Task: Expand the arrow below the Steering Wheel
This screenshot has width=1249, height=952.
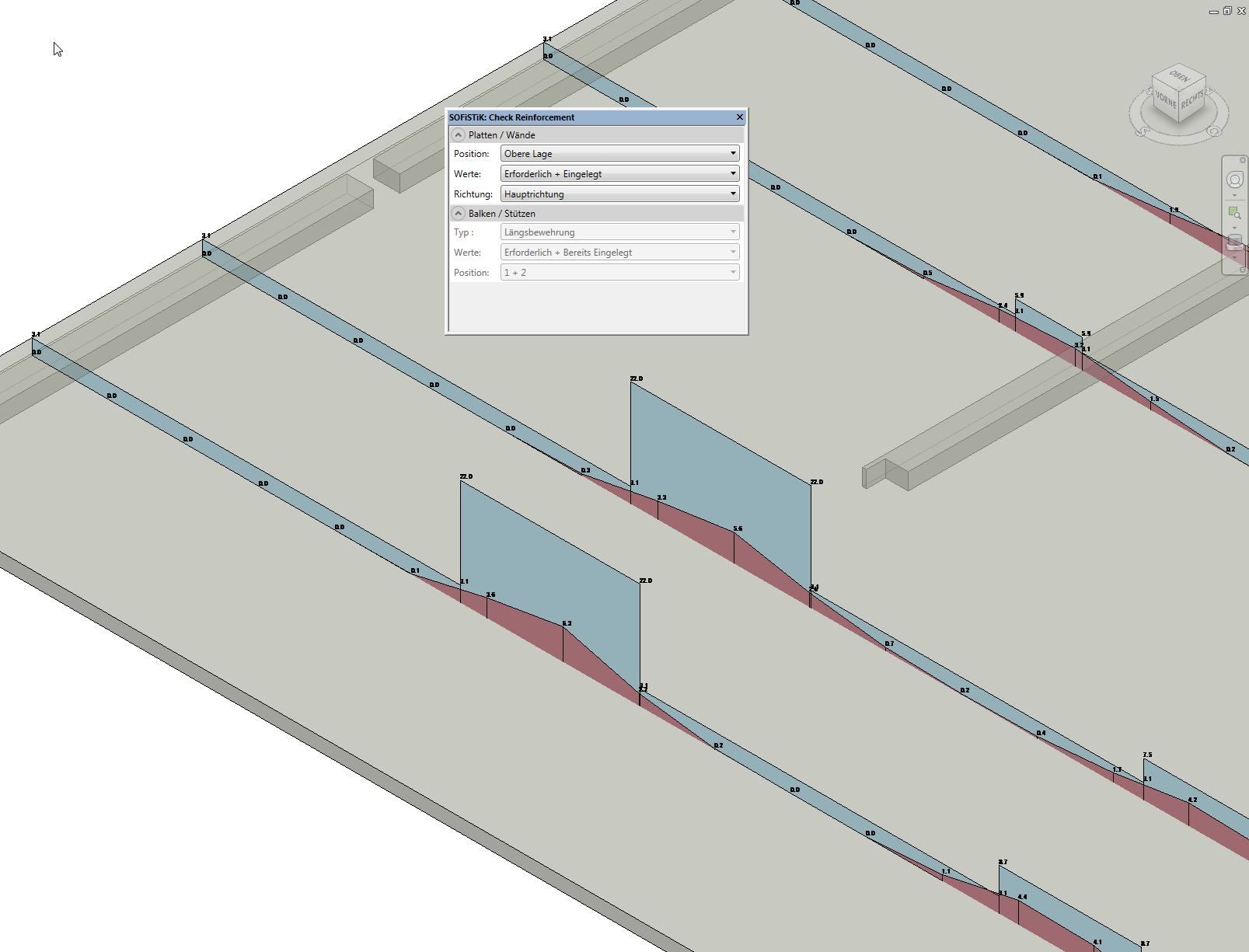Action: [1234, 196]
